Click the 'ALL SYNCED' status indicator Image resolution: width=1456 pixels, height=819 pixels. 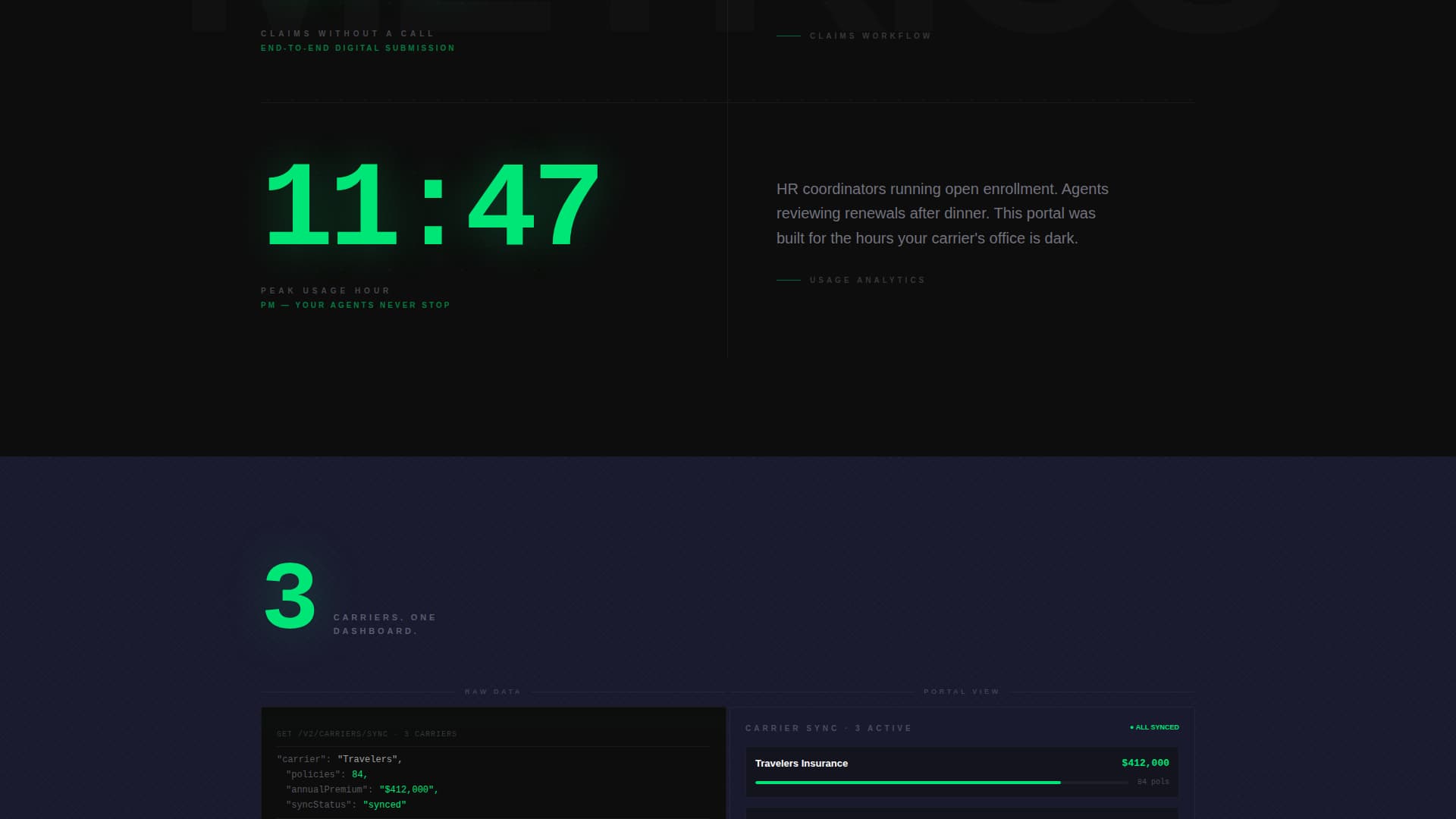coord(1154,727)
